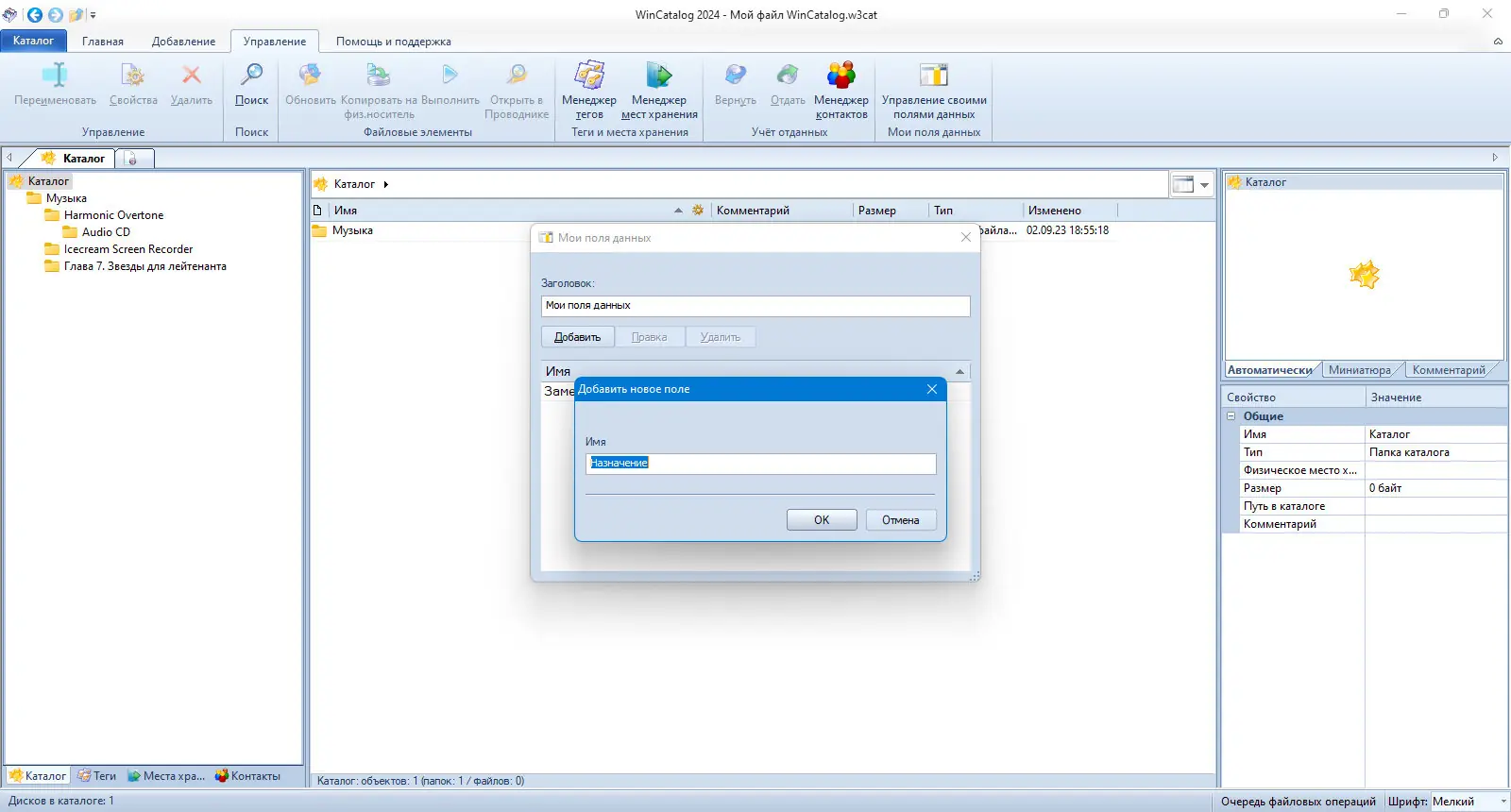Click the Обновить ribbon icon
This screenshot has width=1511, height=812.
coord(311,75)
